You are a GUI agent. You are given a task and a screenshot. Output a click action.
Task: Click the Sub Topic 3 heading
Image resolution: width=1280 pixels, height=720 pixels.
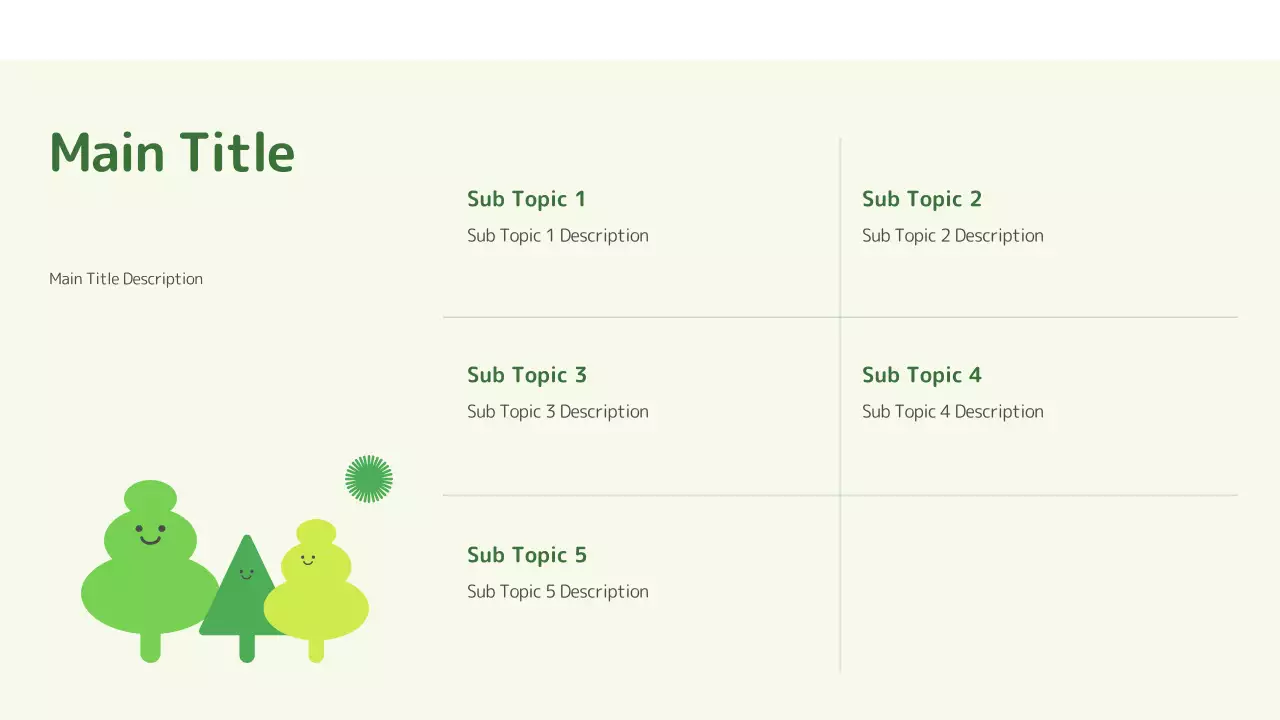tap(526, 375)
